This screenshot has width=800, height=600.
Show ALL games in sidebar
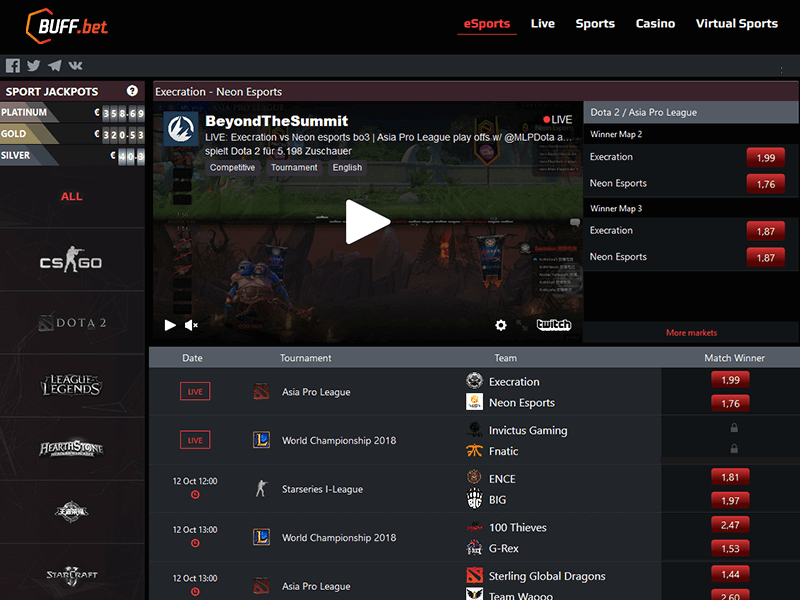tap(71, 196)
